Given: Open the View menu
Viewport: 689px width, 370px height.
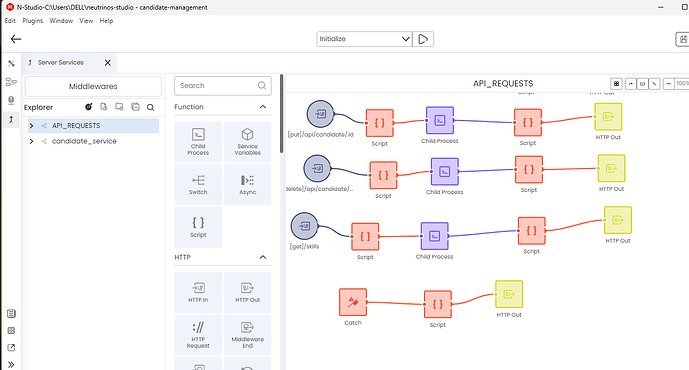Looking at the screenshot, I should click(86, 21).
